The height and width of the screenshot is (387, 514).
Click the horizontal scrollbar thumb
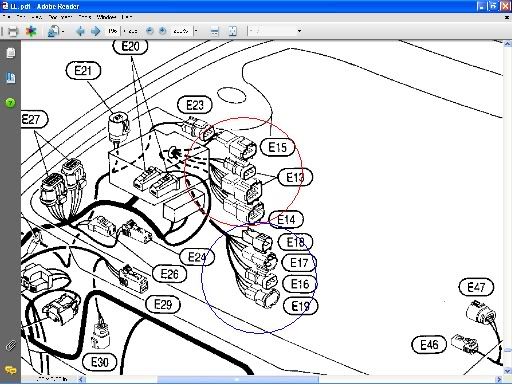click(237, 379)
